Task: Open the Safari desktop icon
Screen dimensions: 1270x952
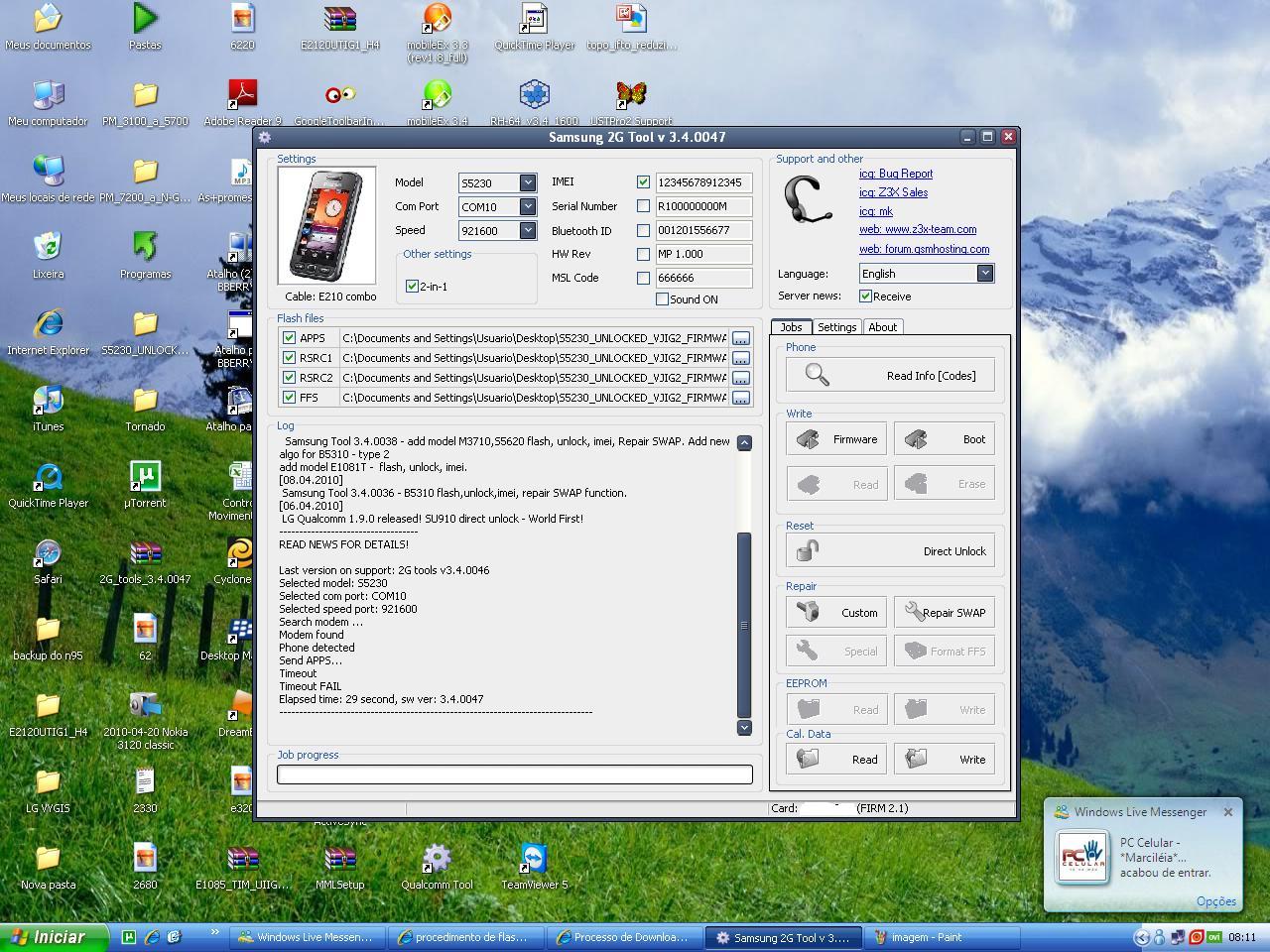Action: click(48, 561)
